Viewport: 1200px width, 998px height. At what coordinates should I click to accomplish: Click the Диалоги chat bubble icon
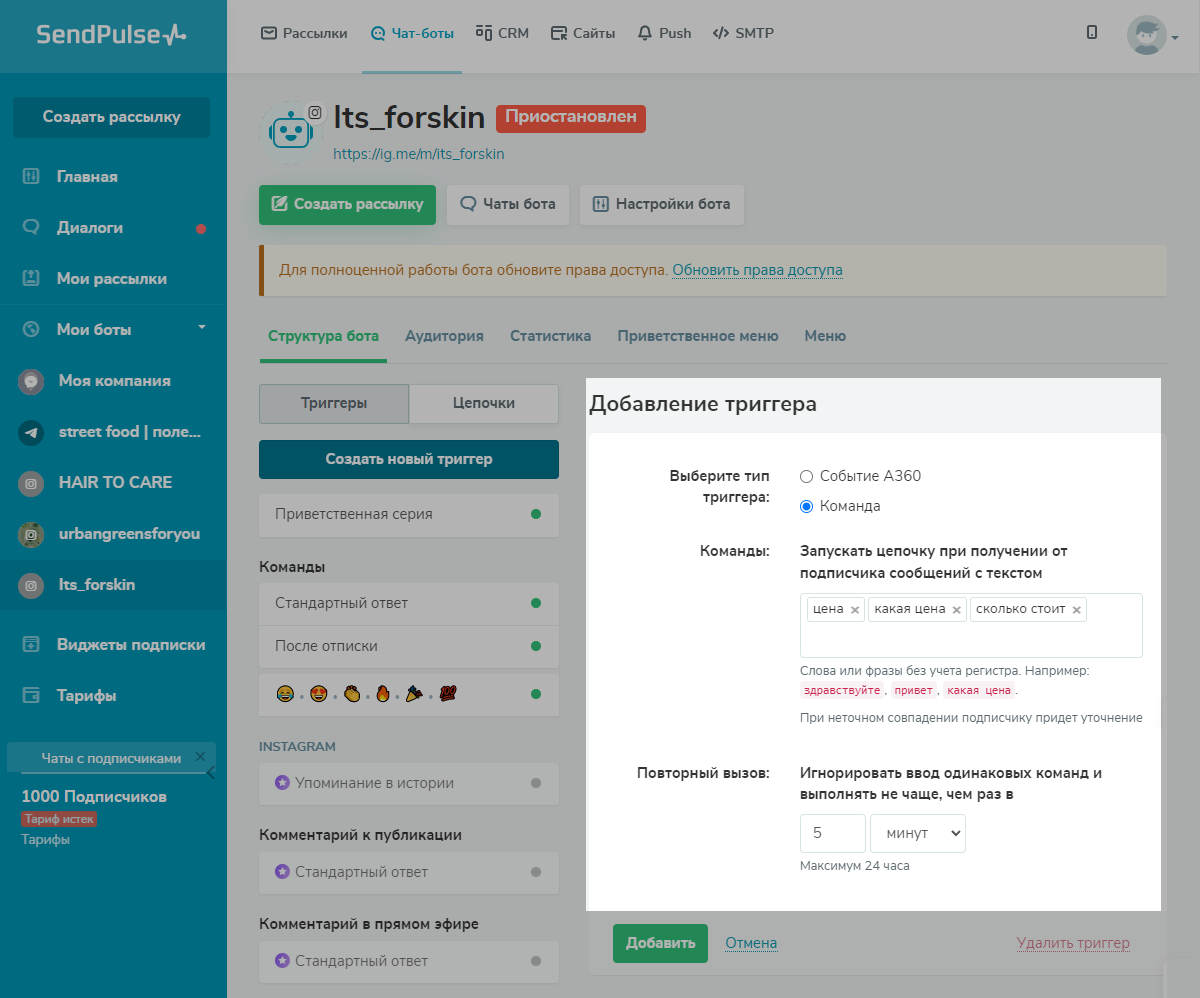tap(31, 228)
